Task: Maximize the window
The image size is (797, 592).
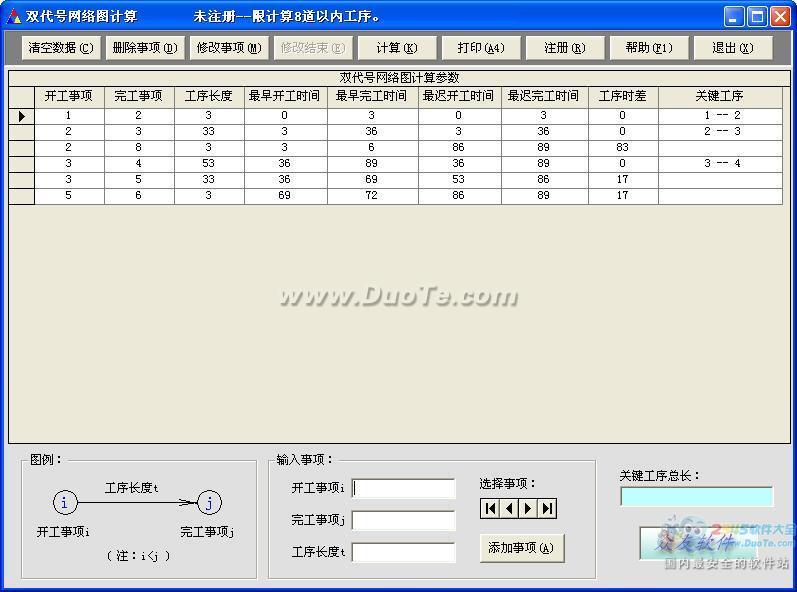Action: (757, 16)
